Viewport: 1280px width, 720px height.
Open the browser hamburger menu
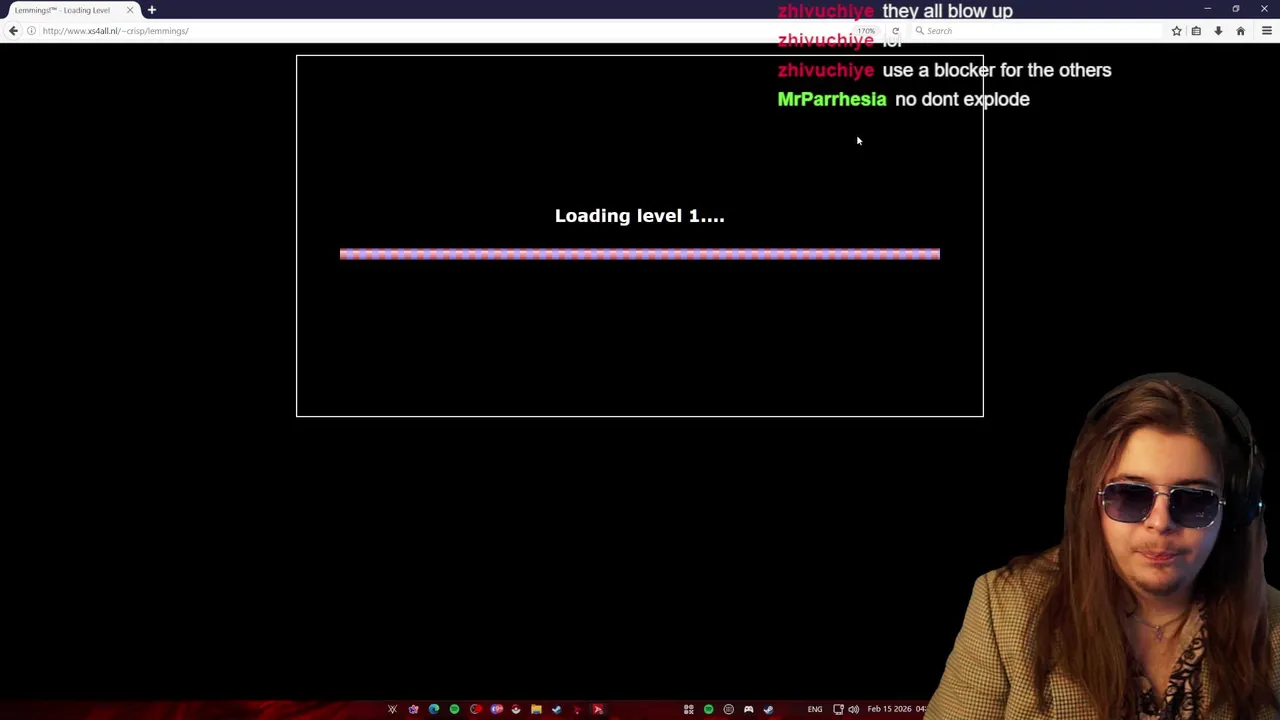(x=1266, y=31)
